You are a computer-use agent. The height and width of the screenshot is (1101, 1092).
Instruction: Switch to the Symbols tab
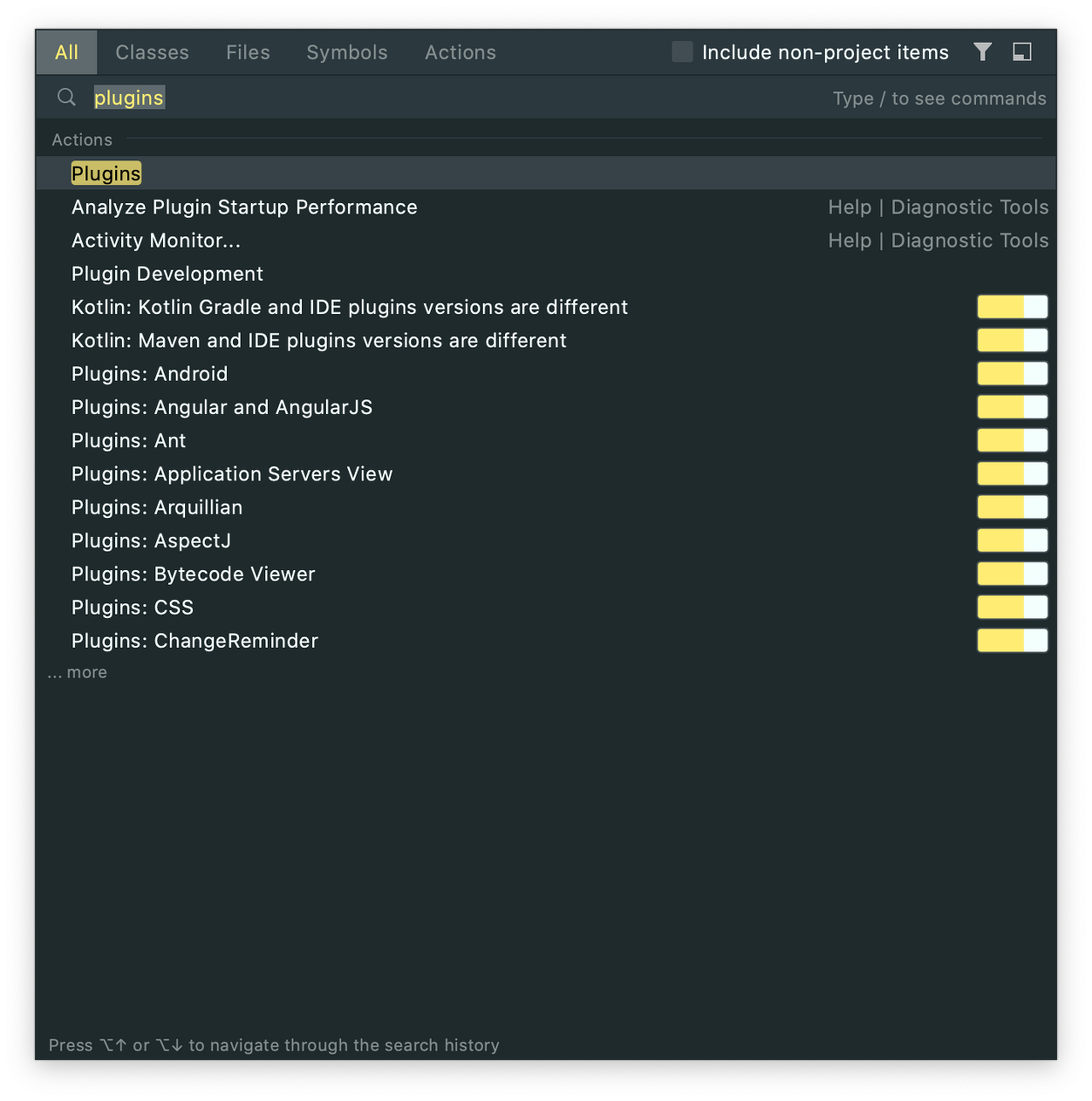click(x=347, y=52)
